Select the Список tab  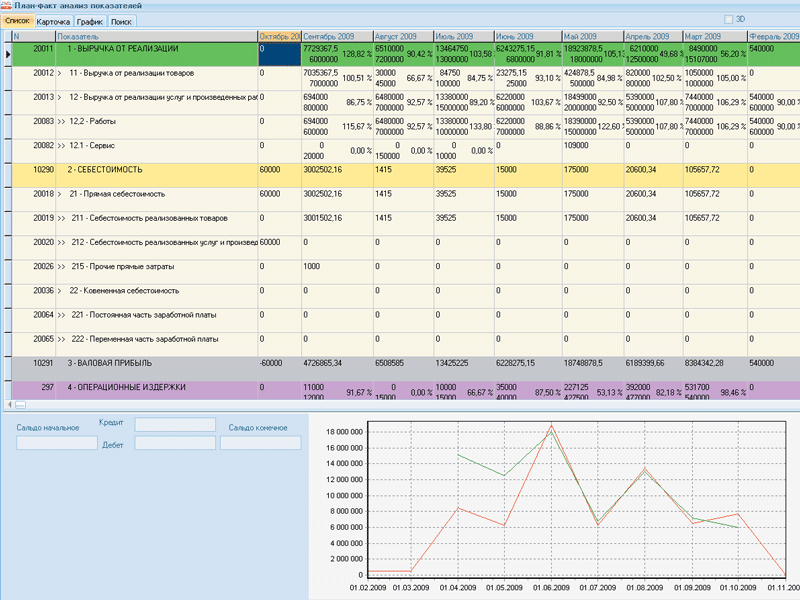click(x=17, y=20)
